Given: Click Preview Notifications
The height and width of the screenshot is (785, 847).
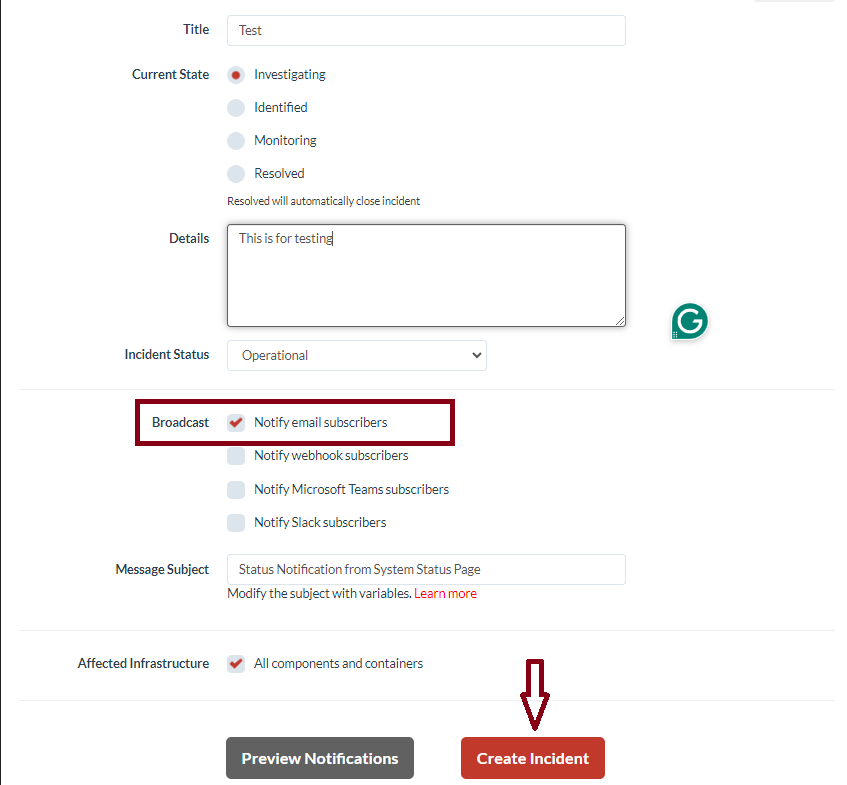Looking at the screenshot, I should pyautogui.click(x=319, y=758).
